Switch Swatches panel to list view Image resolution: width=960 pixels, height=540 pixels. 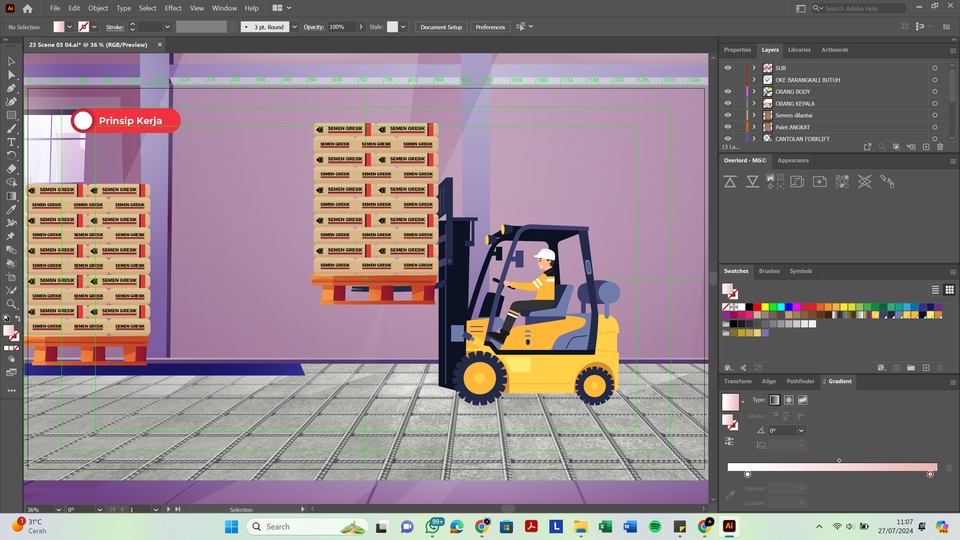(935, 290)
